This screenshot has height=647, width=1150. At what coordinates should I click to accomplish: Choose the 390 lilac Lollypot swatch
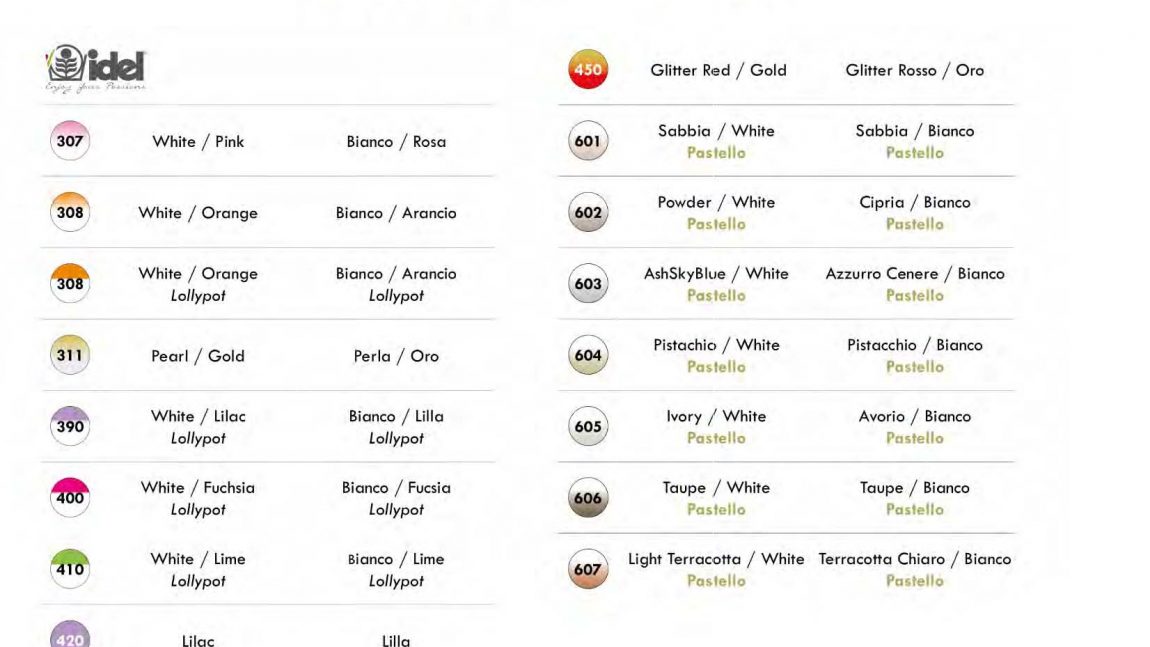(x=70, y=426)
